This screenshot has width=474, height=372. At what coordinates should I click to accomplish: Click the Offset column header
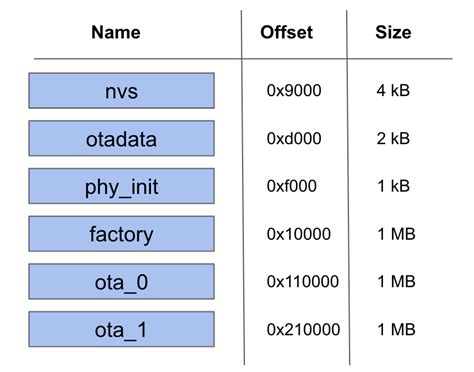tap(286, 32)
